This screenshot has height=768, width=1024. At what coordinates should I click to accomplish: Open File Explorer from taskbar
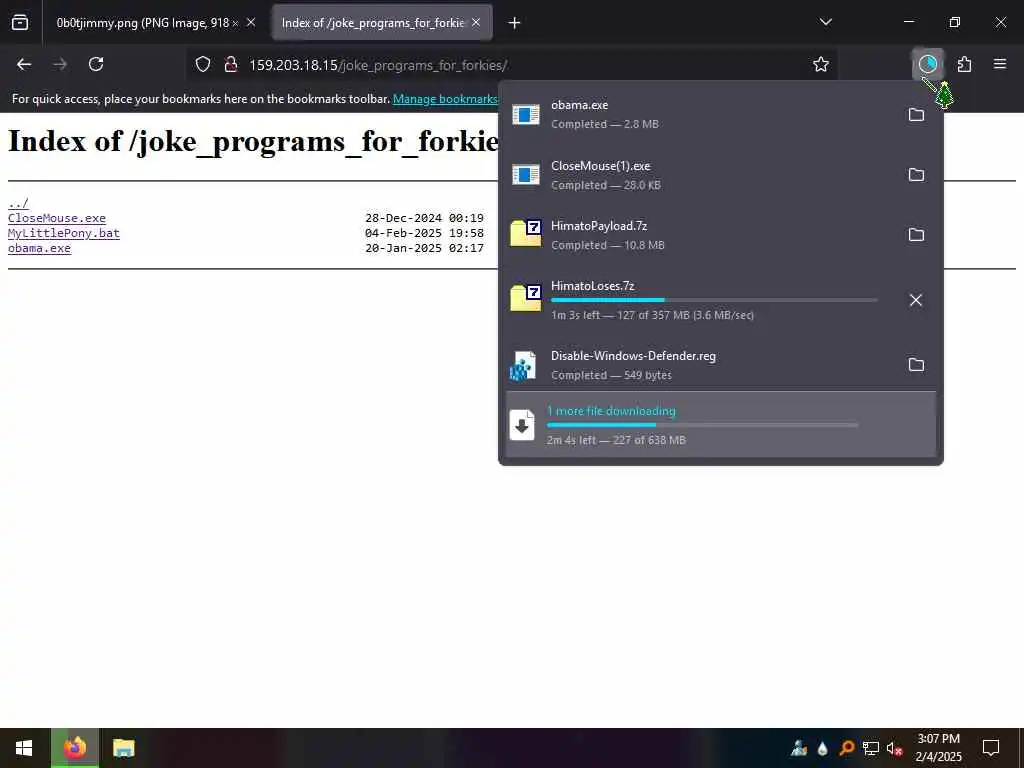pos(123,748)
